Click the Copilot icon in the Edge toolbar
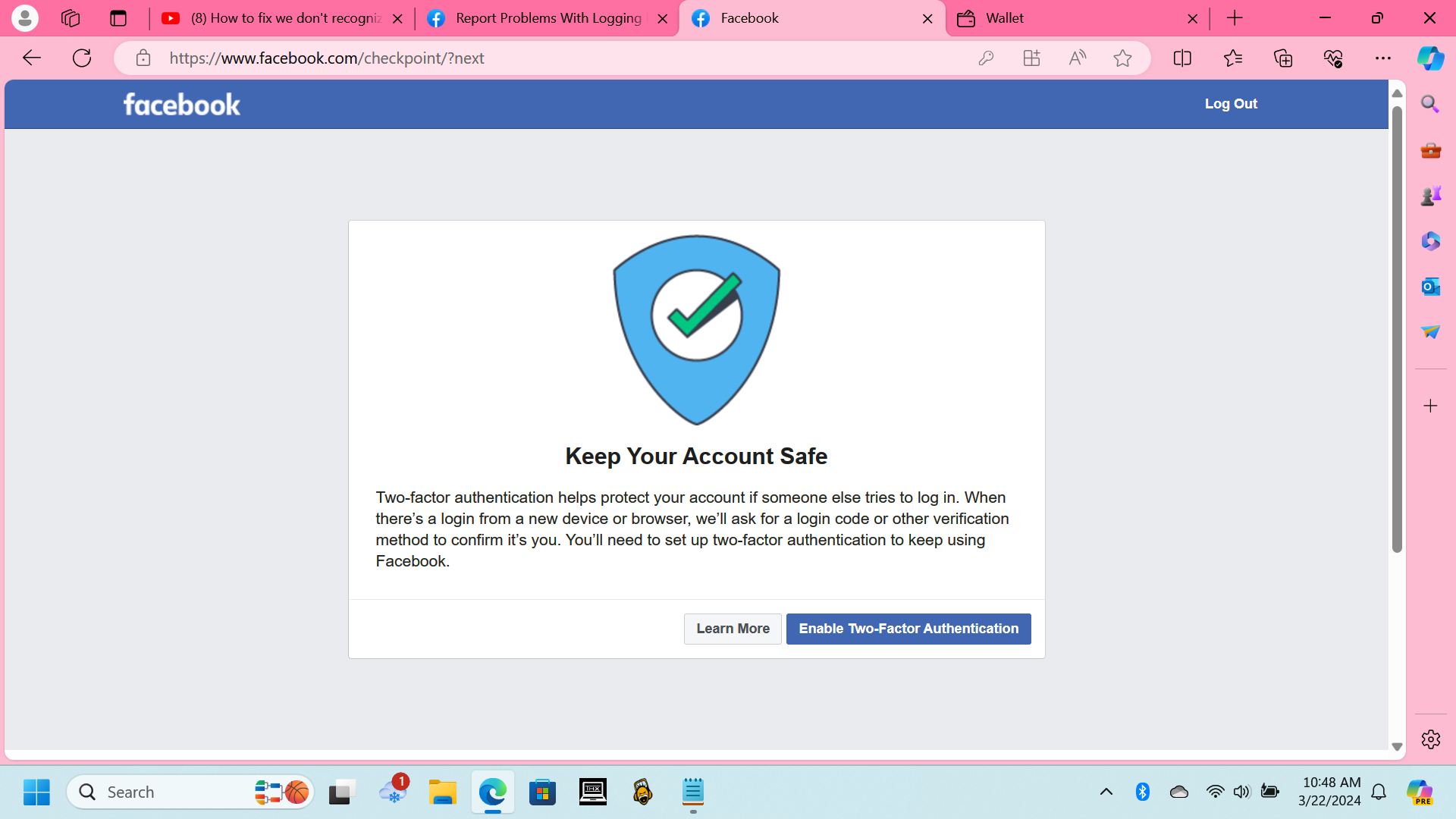1456x819 pixels. click(1430, 58)
